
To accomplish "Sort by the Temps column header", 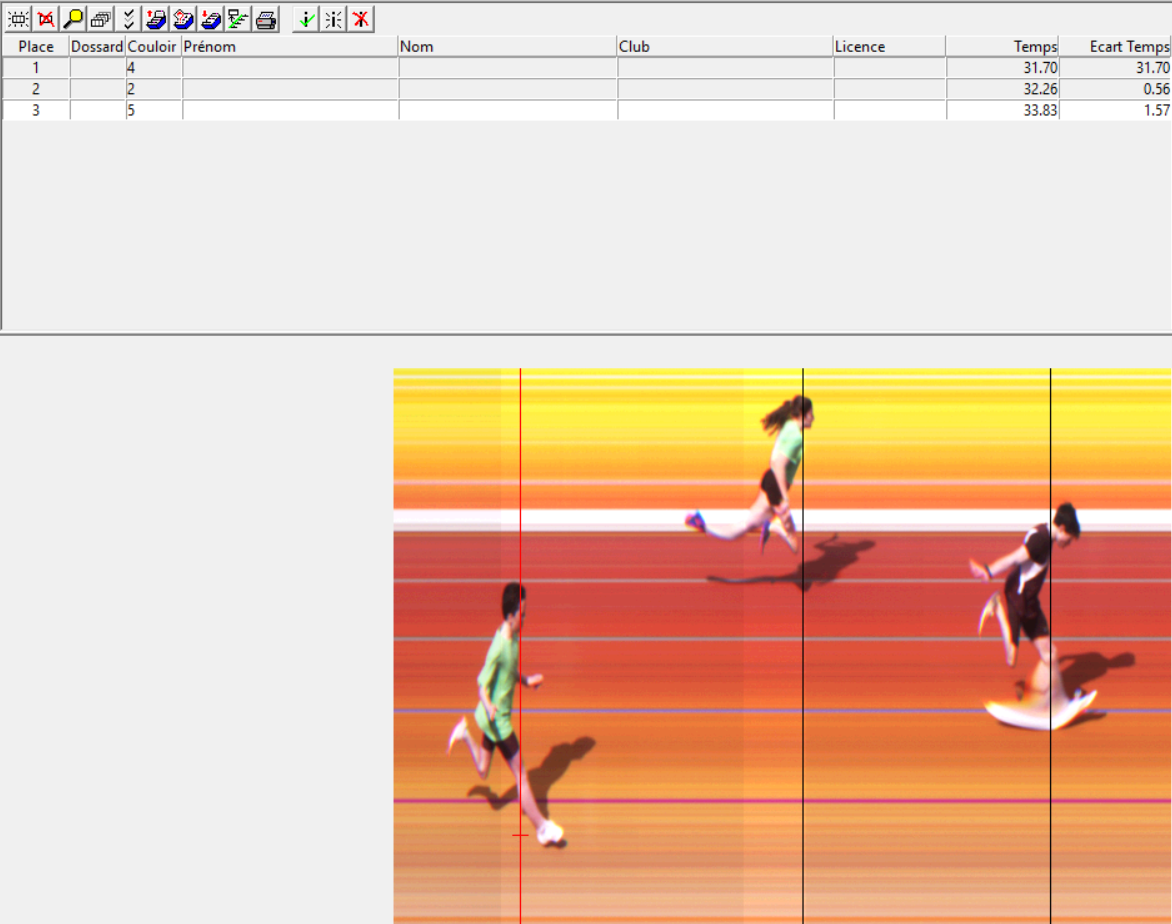I will tap(1002, 46).
